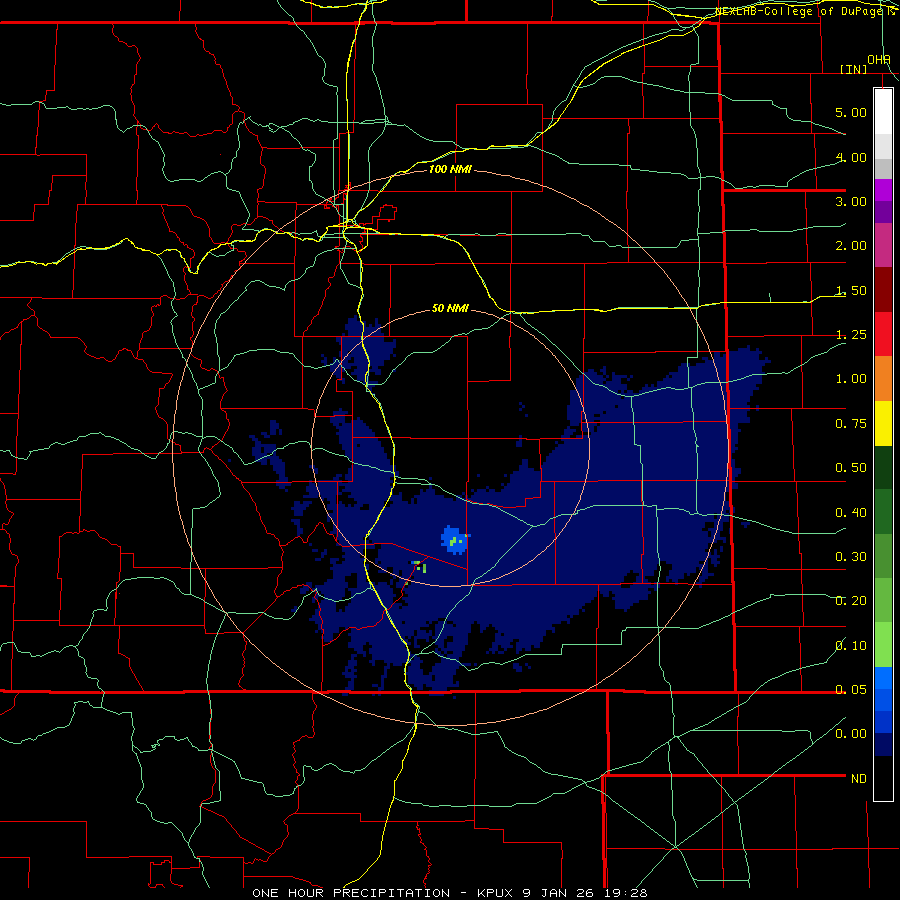Click the navy legend swatch below 0.00
Screen dimensions: 900x900
883,745
